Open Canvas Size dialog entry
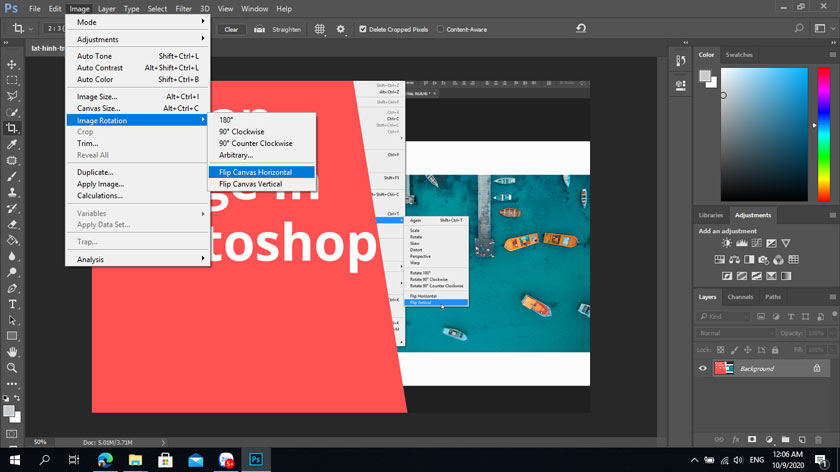The height and width of the screenshot is (472, 840). (138, 108)
